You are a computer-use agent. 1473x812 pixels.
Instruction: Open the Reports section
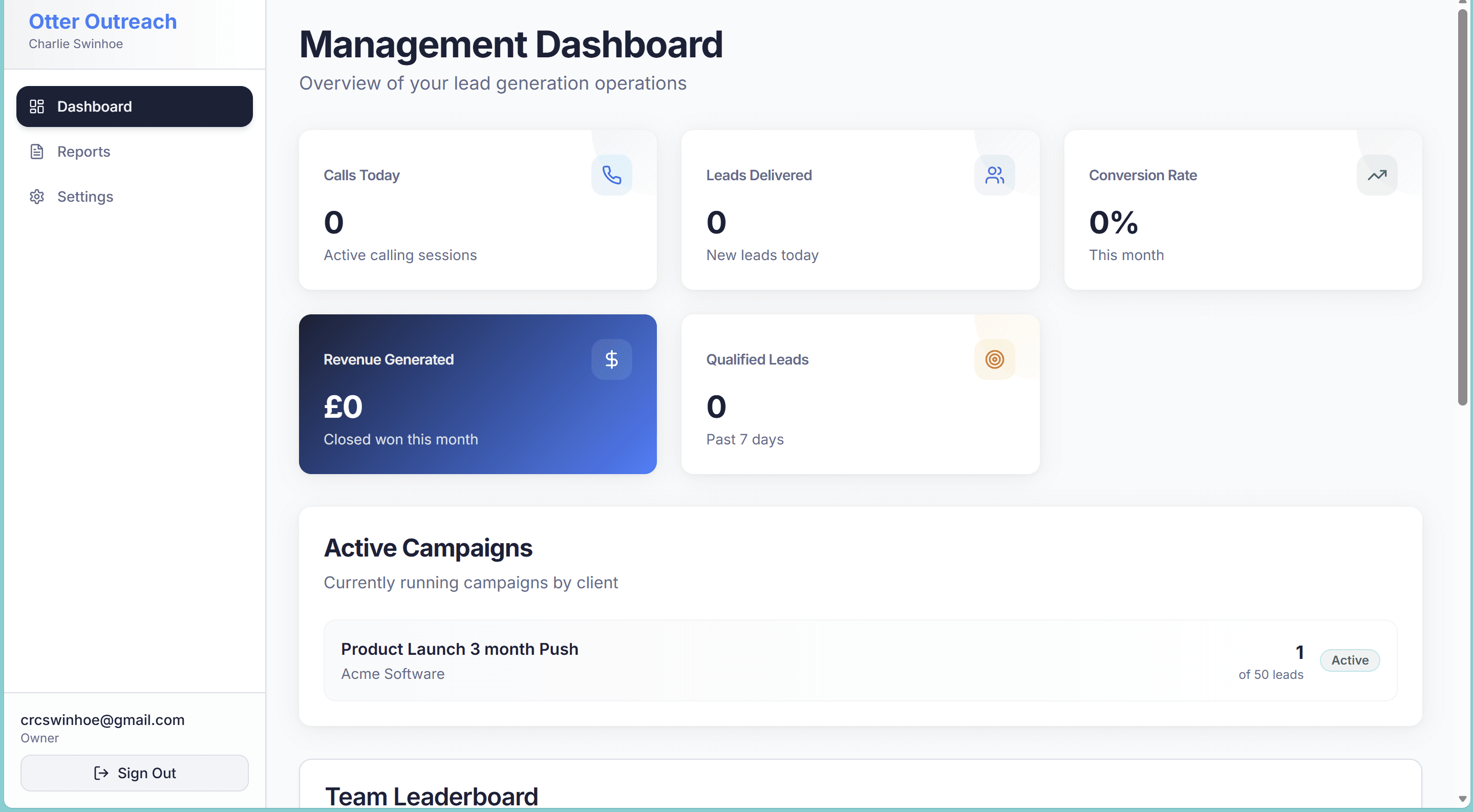[83, 151]
